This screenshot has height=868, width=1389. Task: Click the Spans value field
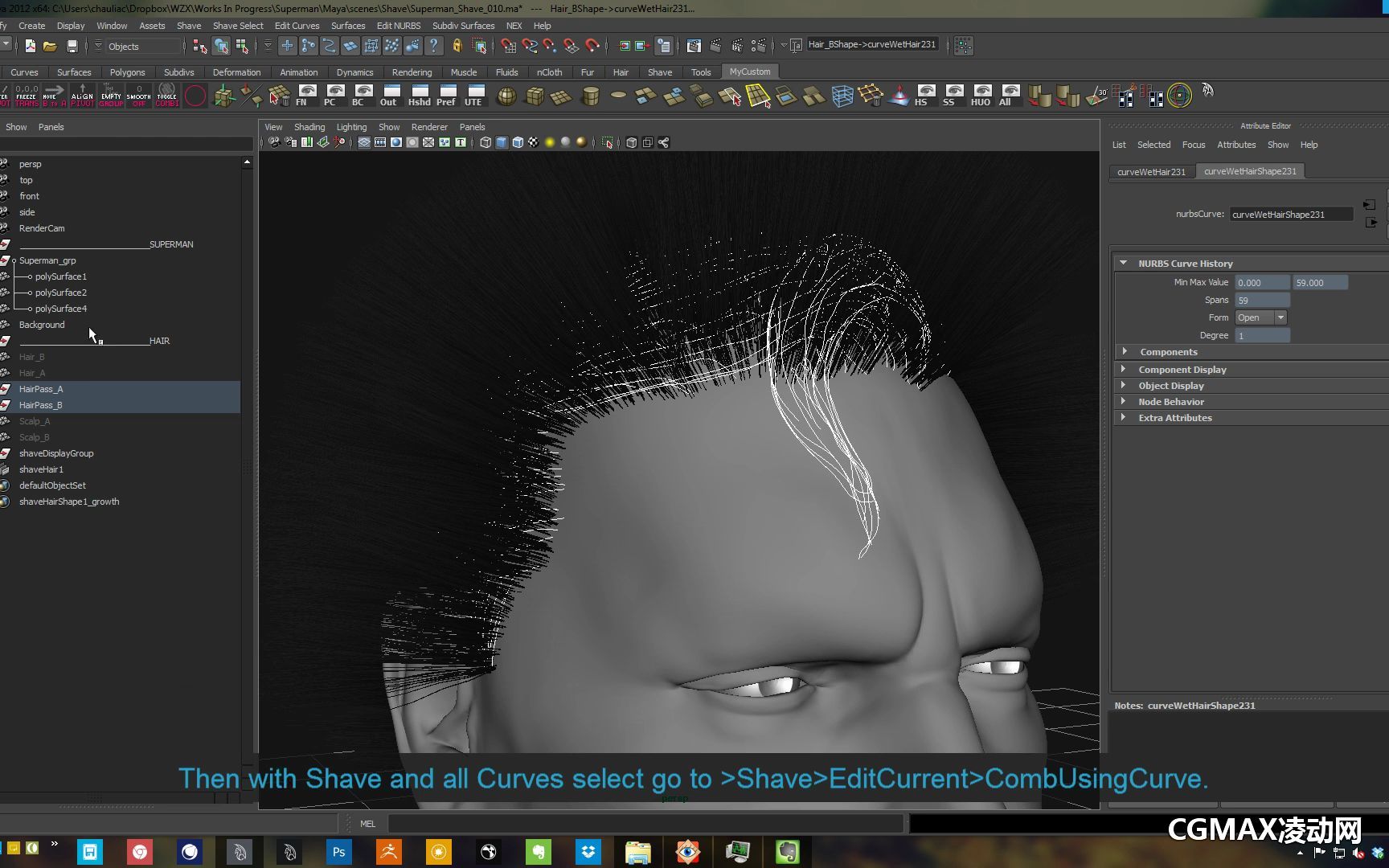pos(1262,300)
